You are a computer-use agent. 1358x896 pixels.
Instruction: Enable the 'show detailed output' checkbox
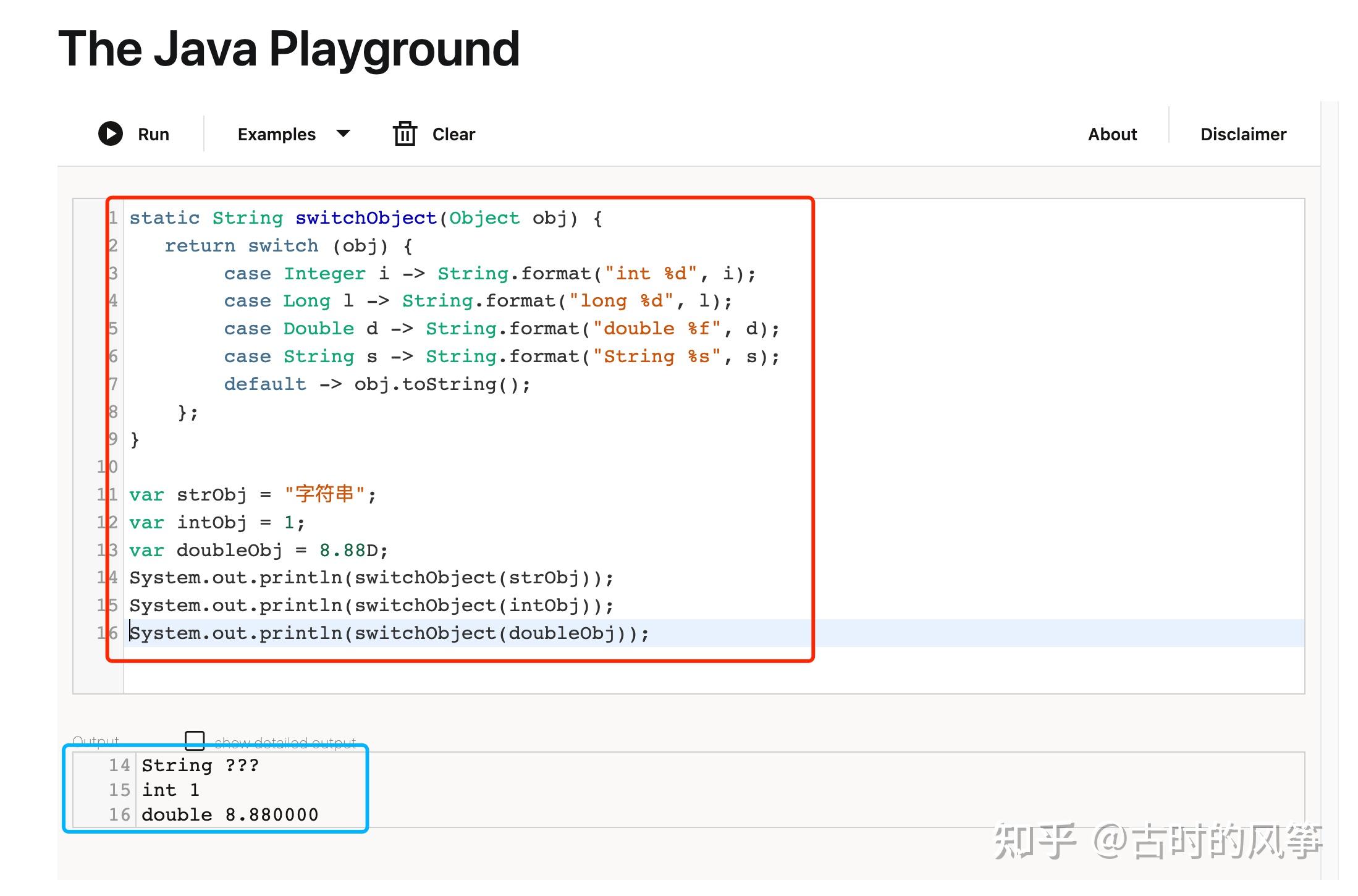pos(196,739)
